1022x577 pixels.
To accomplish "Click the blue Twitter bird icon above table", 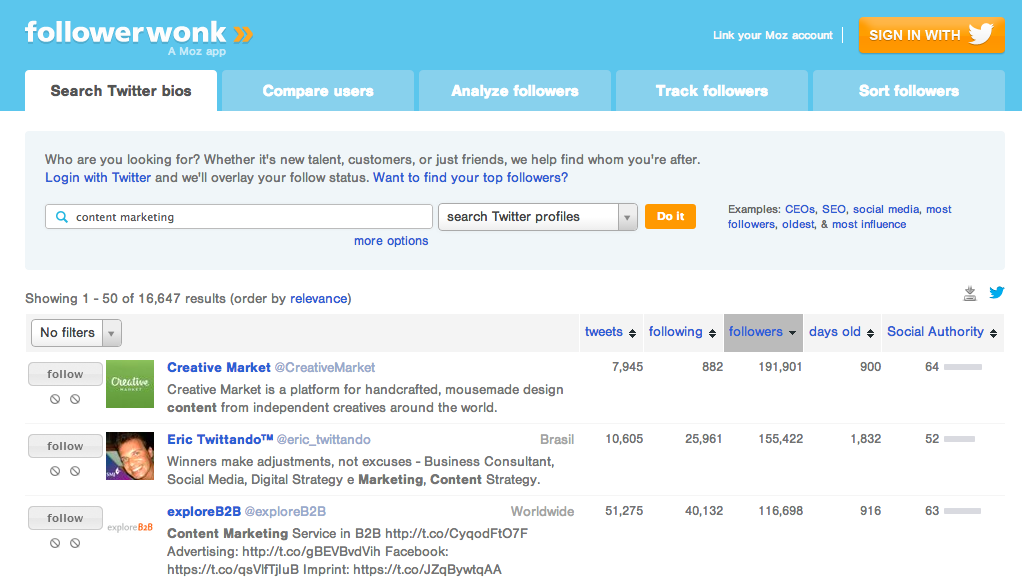I will 997,292.
